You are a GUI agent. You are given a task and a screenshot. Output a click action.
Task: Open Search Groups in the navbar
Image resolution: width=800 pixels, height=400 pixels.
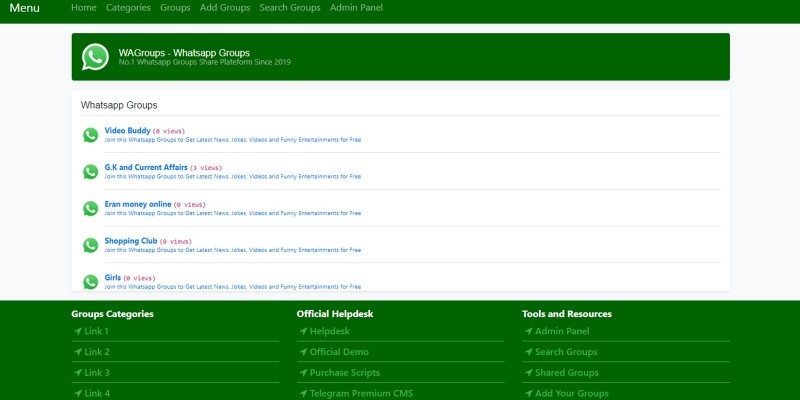(x=290, y=8)
